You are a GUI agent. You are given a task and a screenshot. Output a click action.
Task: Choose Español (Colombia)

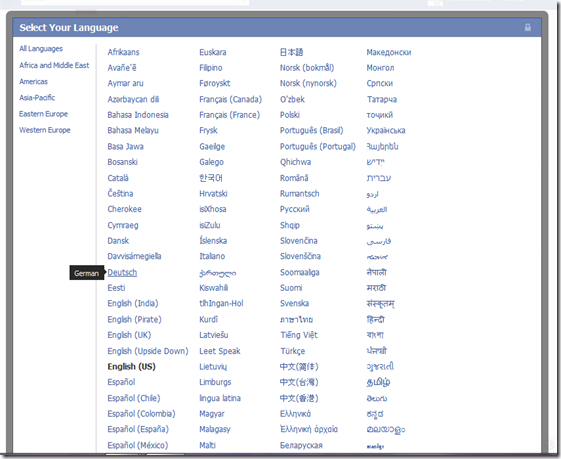point(141,414)
